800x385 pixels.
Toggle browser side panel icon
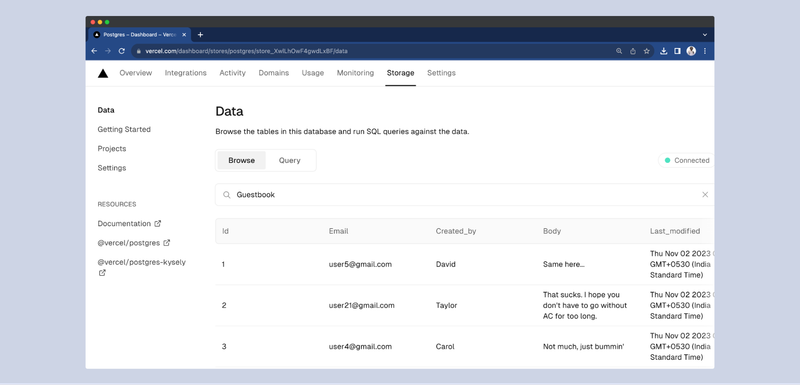pos(677,51)
